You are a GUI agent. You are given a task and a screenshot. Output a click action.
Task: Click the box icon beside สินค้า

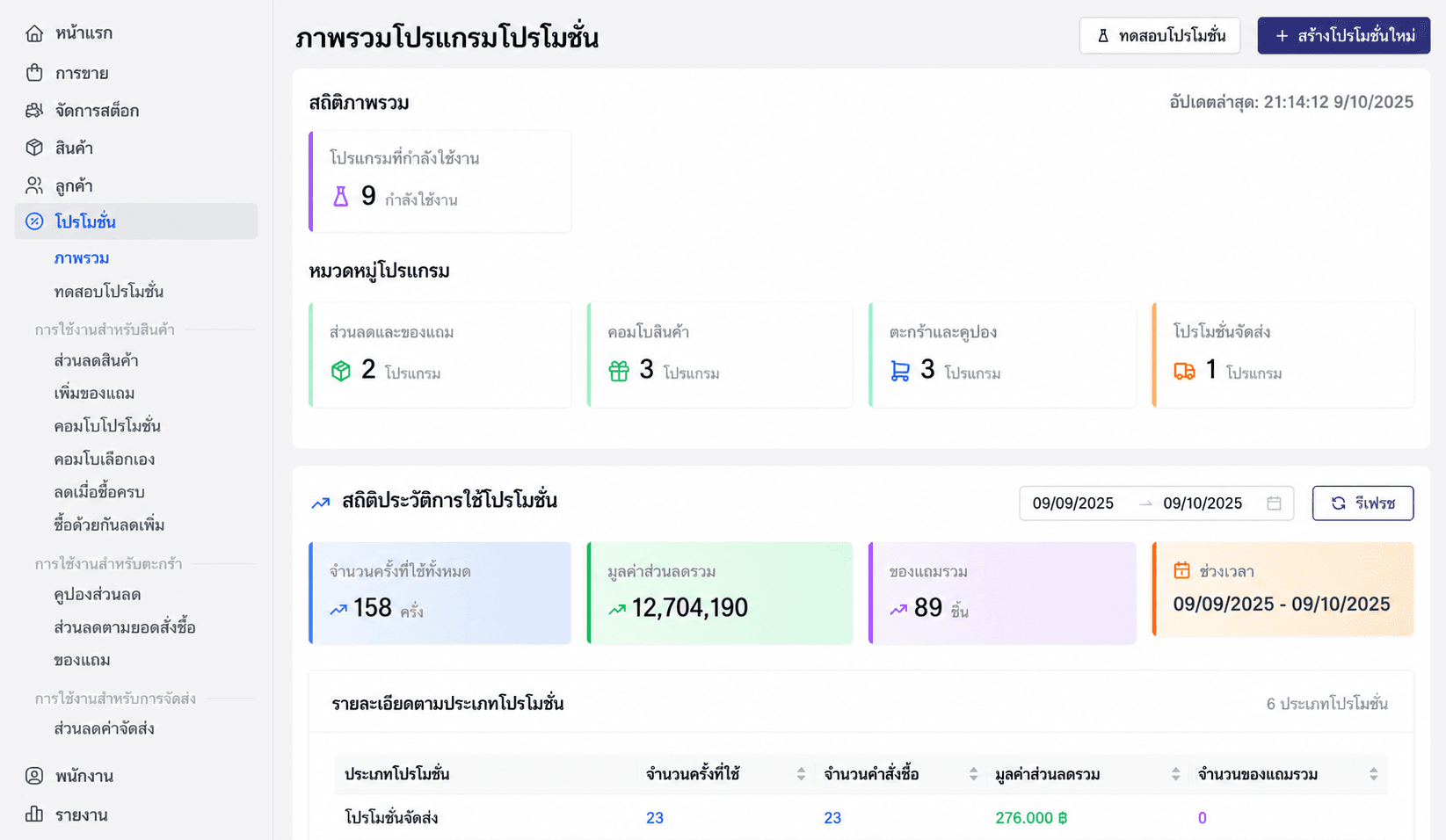tap(34, 148)
